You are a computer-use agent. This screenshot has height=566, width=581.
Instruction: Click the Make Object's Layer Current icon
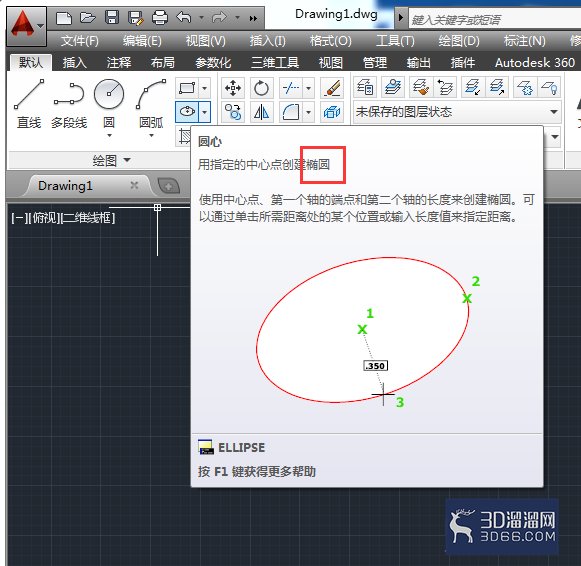[x=393, y=87]
